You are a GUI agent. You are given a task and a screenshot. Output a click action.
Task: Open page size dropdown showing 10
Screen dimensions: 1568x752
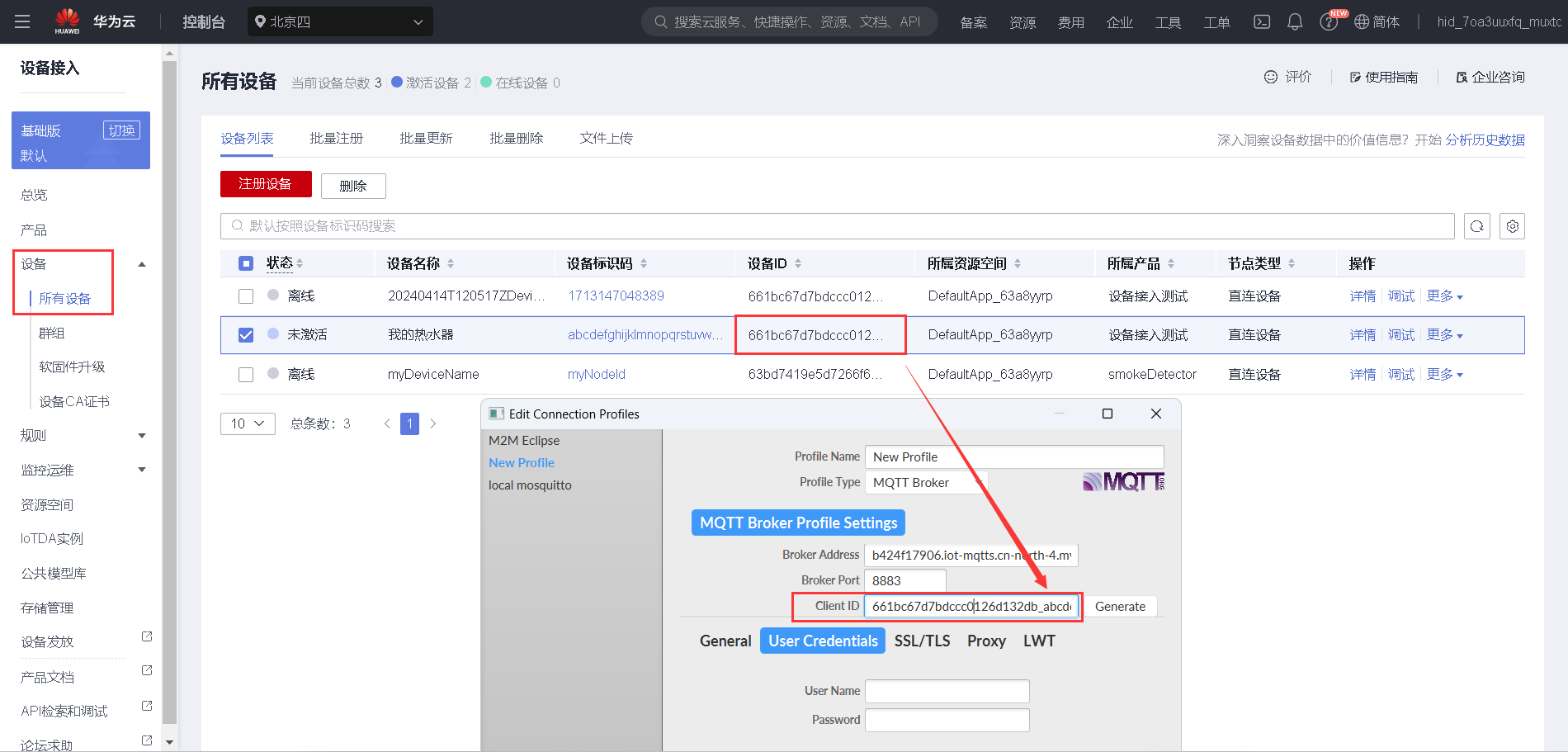click(248, 423)
